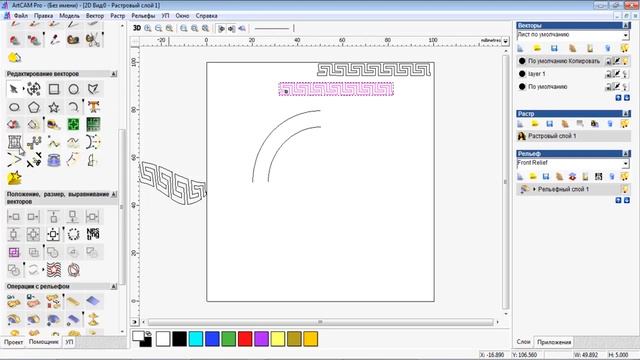Click the new layer icon in Relief panel

[x=520, y=176]
